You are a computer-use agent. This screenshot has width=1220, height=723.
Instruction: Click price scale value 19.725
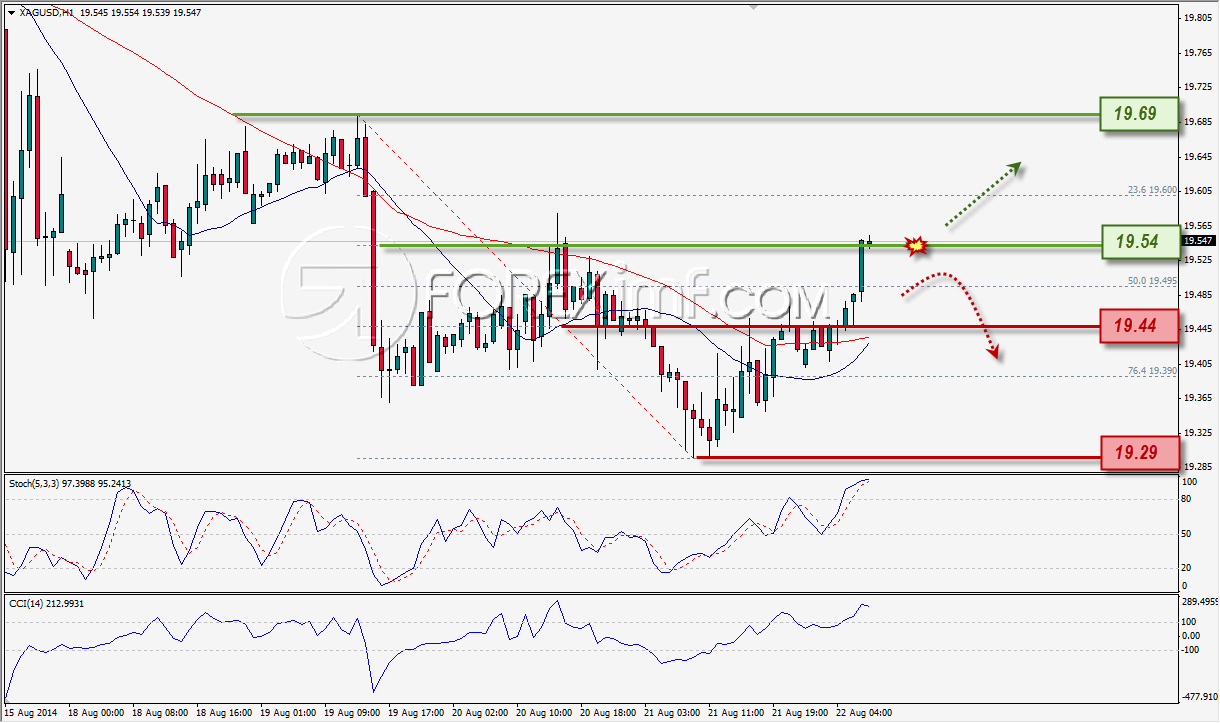point(1196,87)
